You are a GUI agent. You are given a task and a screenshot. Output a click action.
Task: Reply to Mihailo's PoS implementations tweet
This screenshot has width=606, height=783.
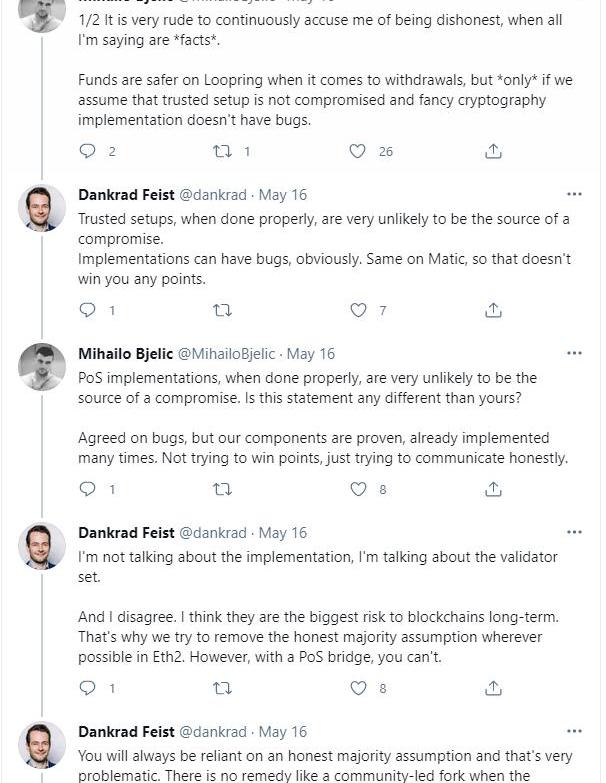88,489
